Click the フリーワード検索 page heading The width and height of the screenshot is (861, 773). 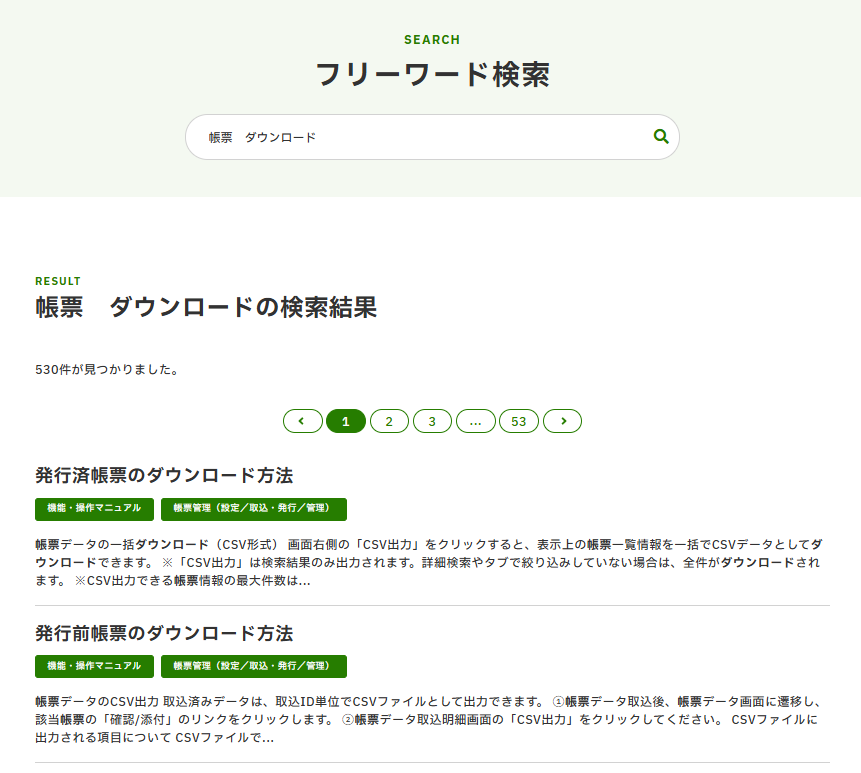pos(432,75)
